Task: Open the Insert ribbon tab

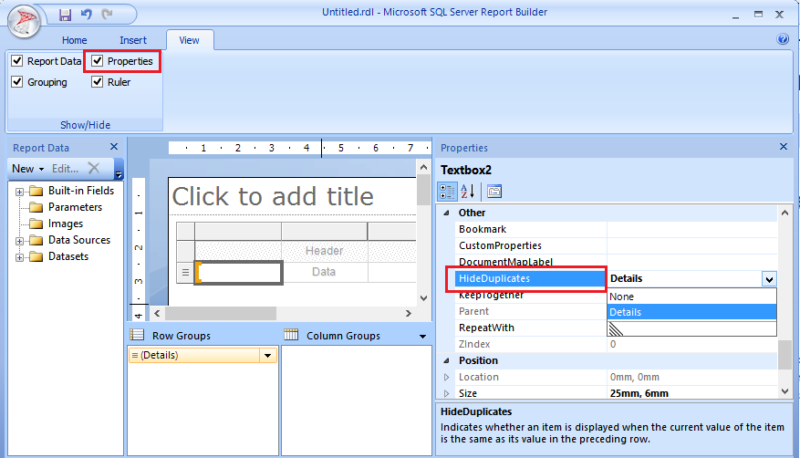Action: coord(133,40)
